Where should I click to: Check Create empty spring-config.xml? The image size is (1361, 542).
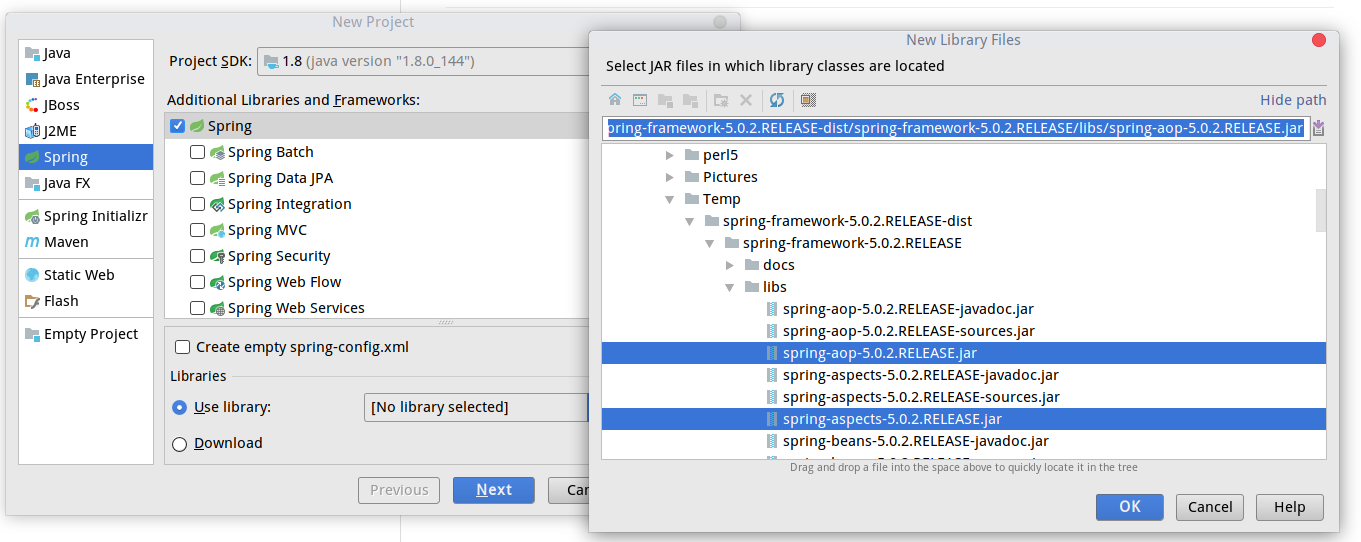point(182,347)
